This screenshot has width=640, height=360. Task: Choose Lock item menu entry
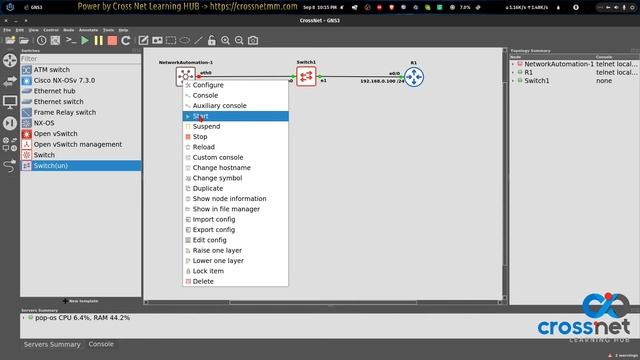tap(236, 271)
